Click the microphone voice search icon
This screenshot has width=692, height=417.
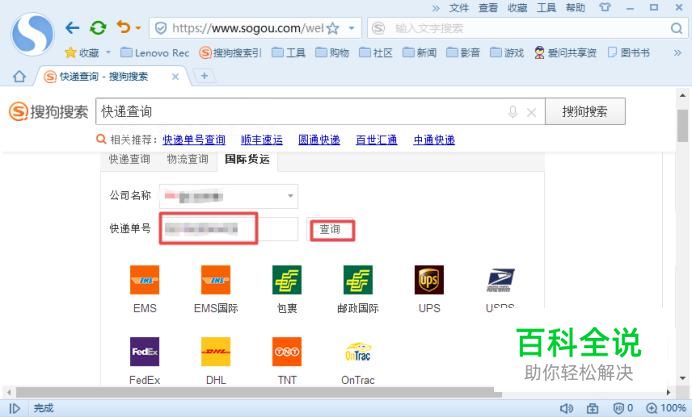(512, 112)
